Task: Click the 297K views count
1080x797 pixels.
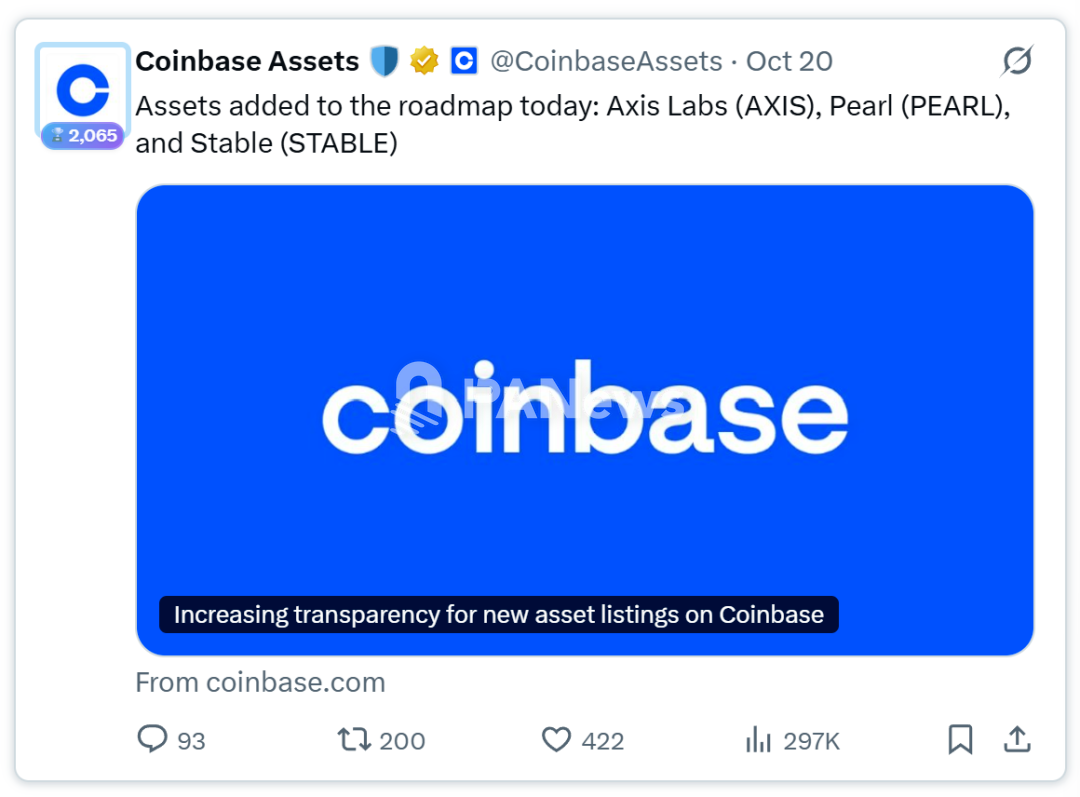Action: click(x=811, y=741)
